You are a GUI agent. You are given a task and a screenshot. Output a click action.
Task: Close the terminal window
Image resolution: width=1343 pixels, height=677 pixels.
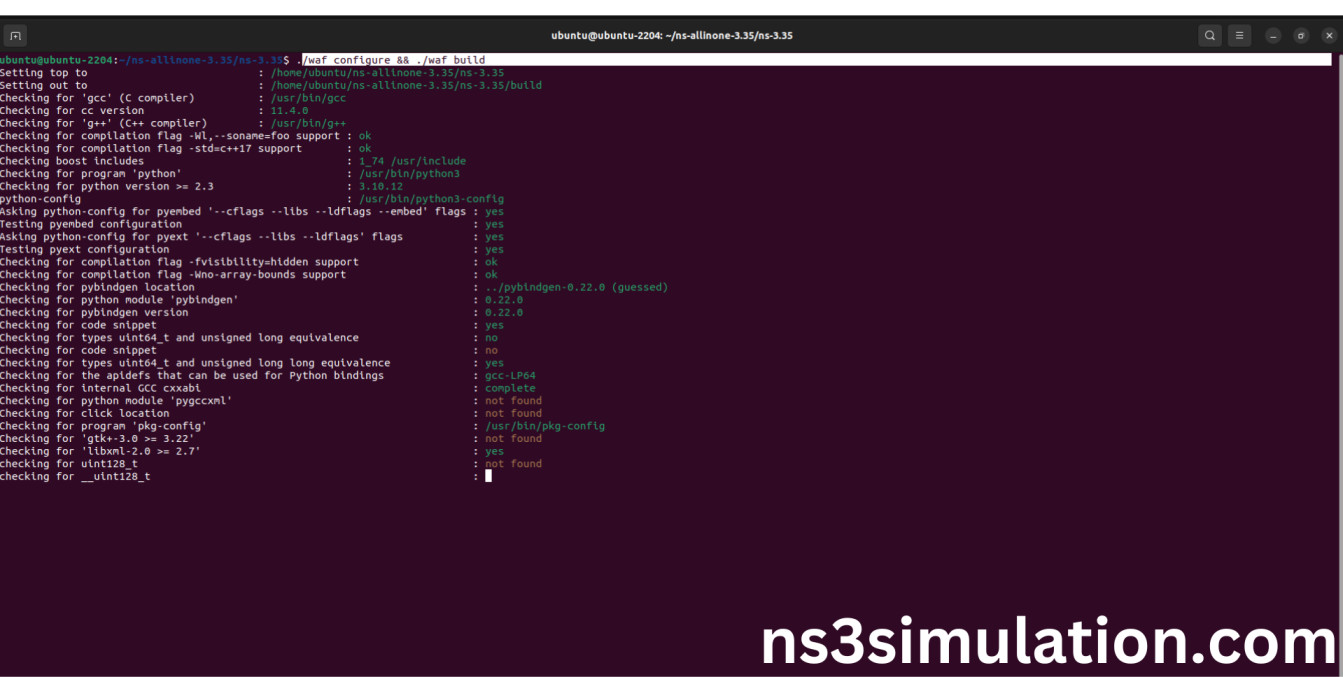click(x=1329, y=36)
